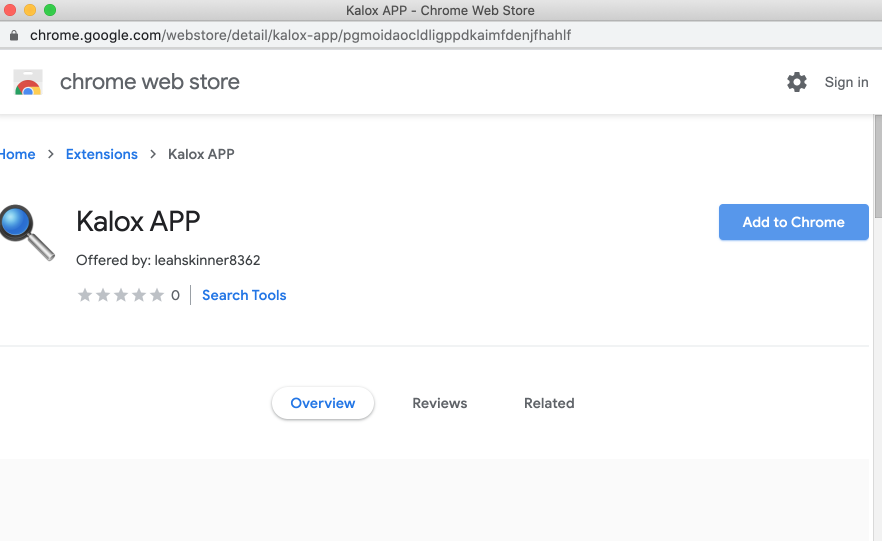Image resolution: width=882 pixels, height=541 pixels.
Task: Switch to the Related tab
Action: click(x=549, y=403)
